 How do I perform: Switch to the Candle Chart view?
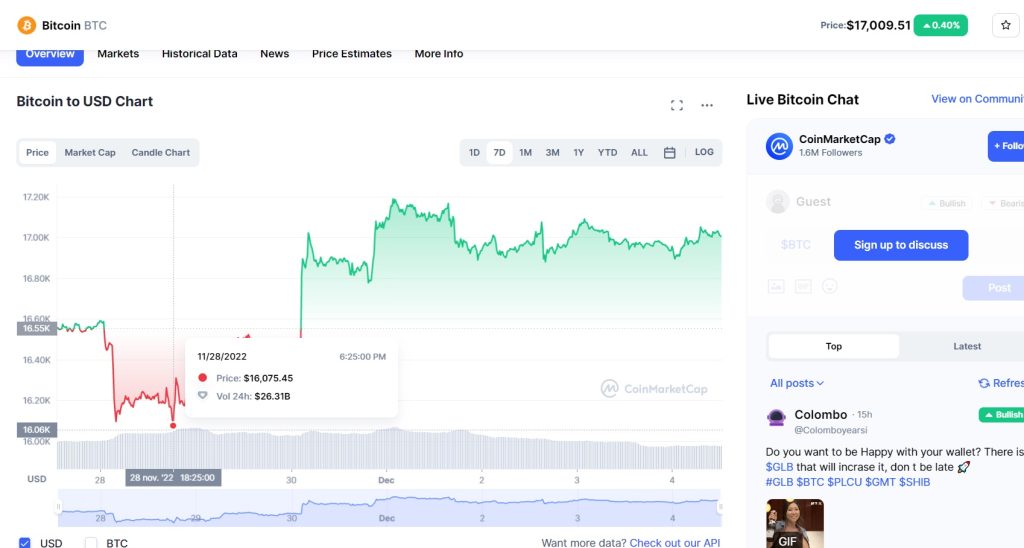tap(161, 153)
